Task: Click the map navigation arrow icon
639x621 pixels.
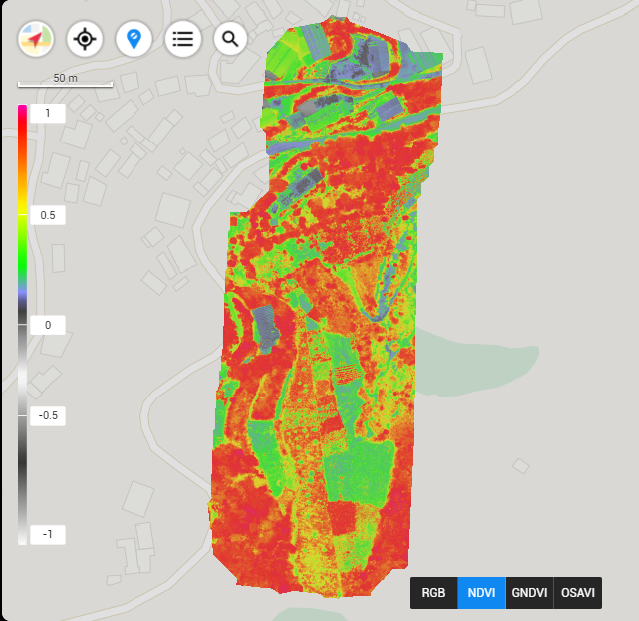Action: [36, 39]
